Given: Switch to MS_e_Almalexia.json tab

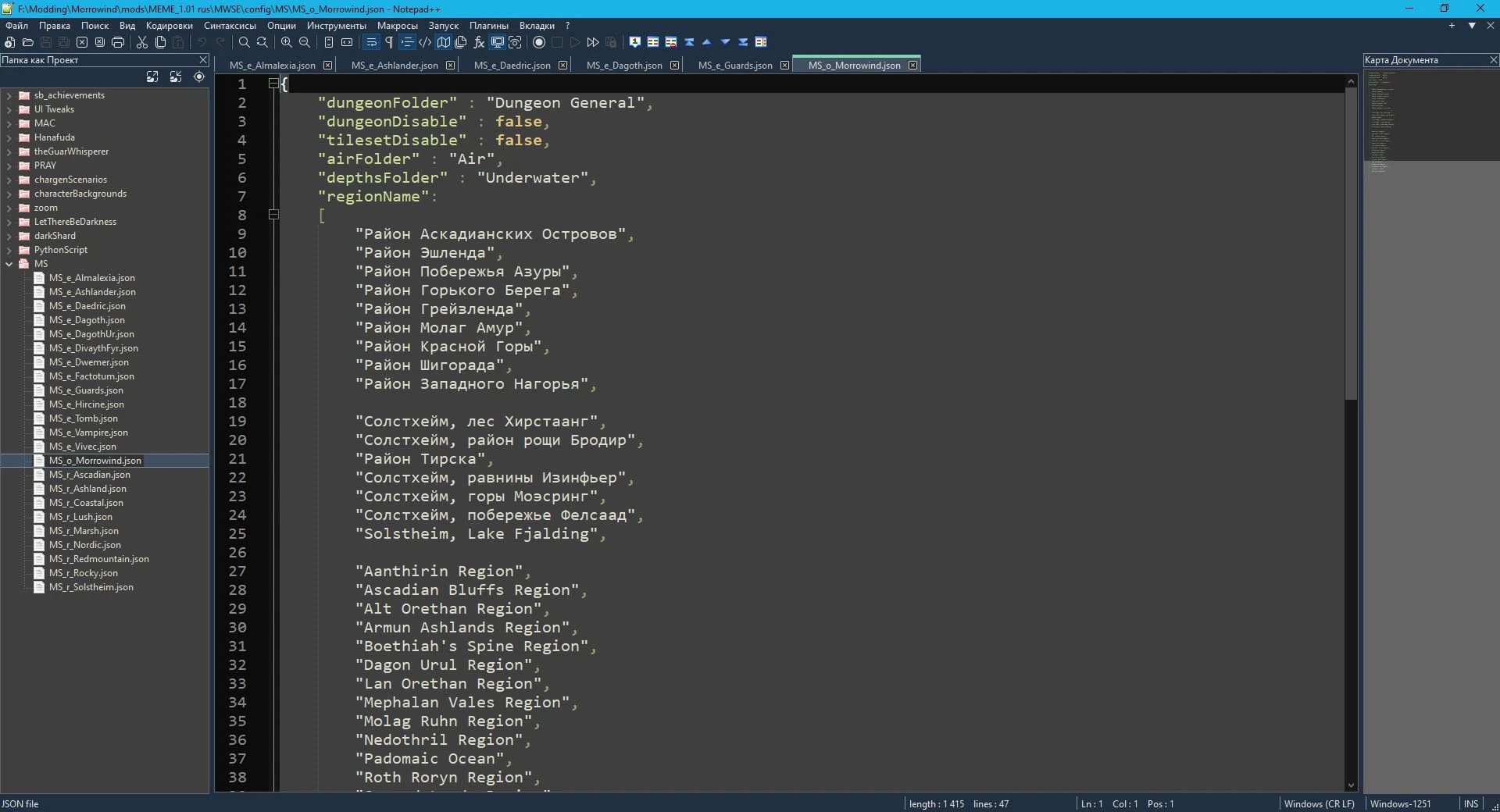Looking at the screenshot, I should pos(272,66).
